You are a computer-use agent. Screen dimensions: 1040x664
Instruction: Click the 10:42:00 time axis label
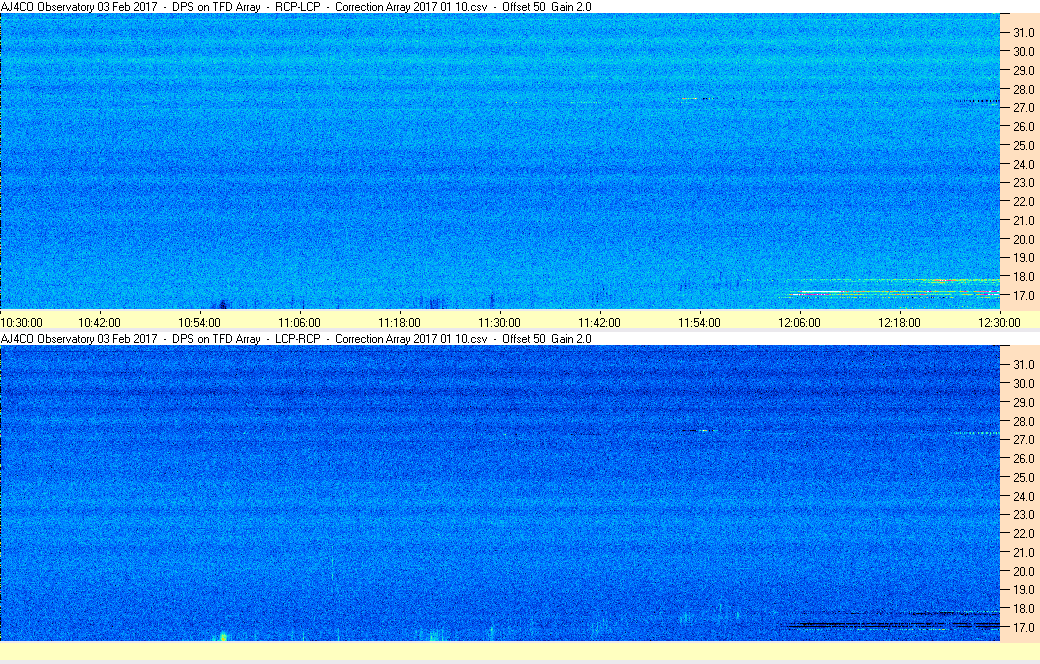point(99,323)
